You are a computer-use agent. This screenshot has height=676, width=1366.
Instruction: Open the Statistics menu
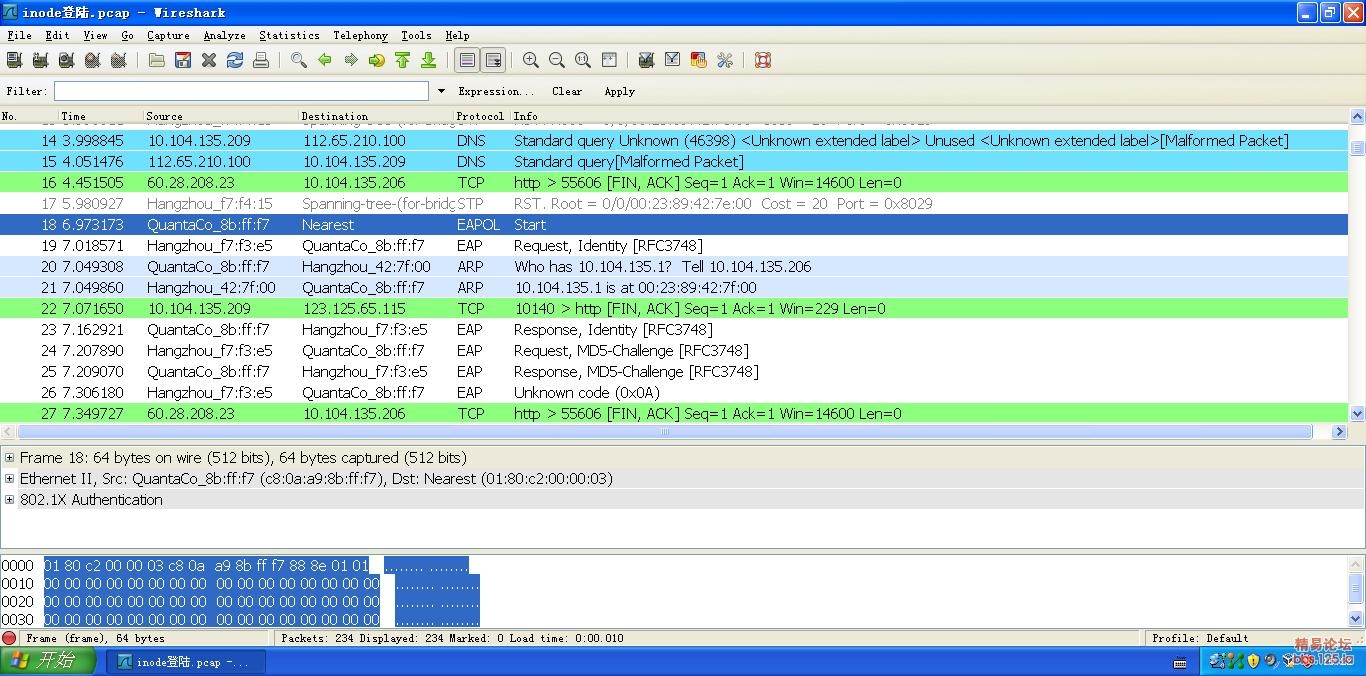click(290, 35)
